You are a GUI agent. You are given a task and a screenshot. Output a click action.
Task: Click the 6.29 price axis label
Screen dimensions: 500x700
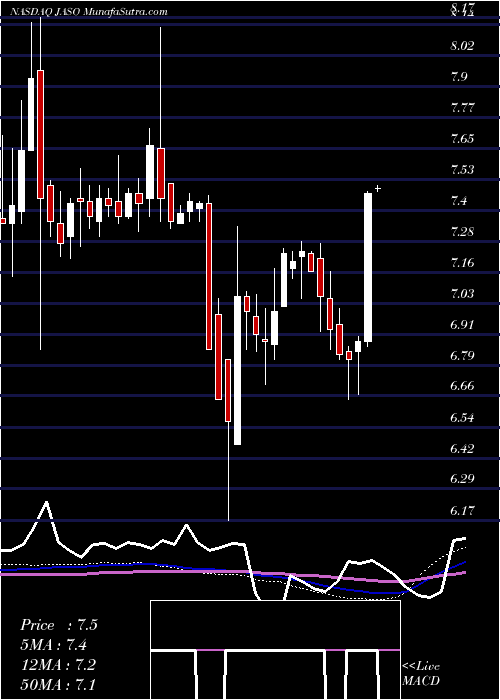point(462,479)
